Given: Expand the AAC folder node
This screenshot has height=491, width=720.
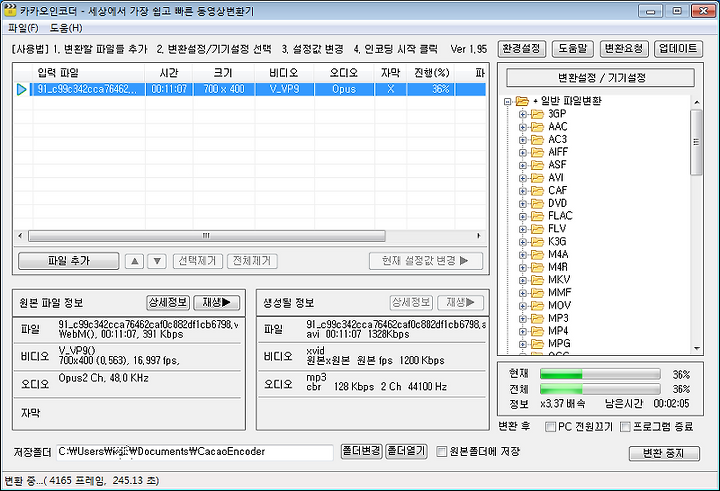Looking at the screenshot, I should pos(523,127).
